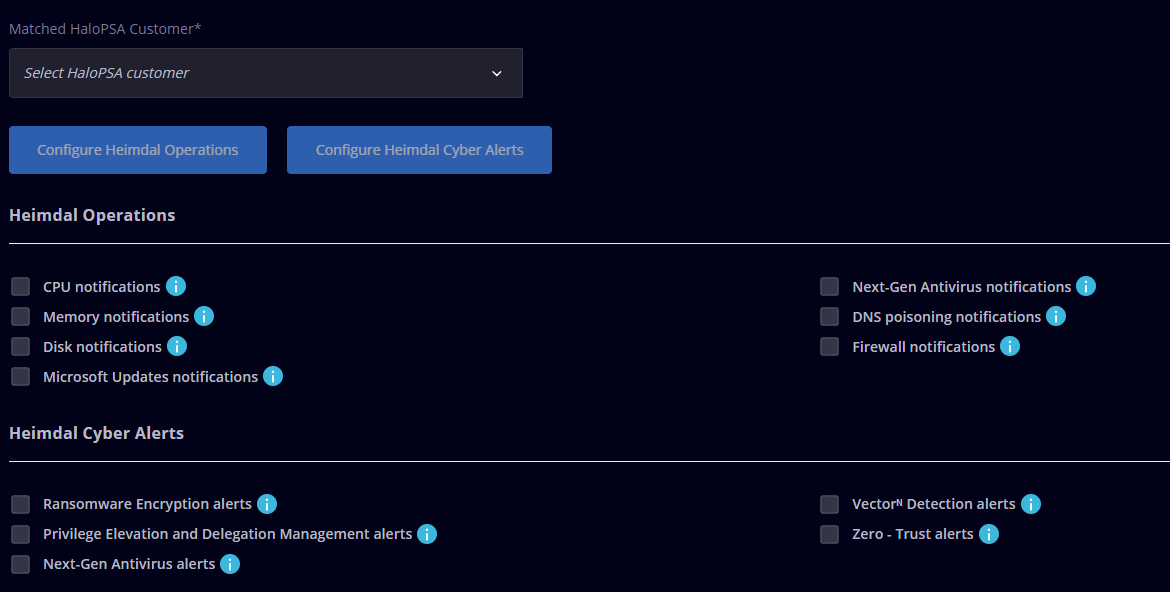The height and width of the screenshot is (592, 1170).
Task: Show info tooltip for Memory notifications
Action: click(204, 316)
